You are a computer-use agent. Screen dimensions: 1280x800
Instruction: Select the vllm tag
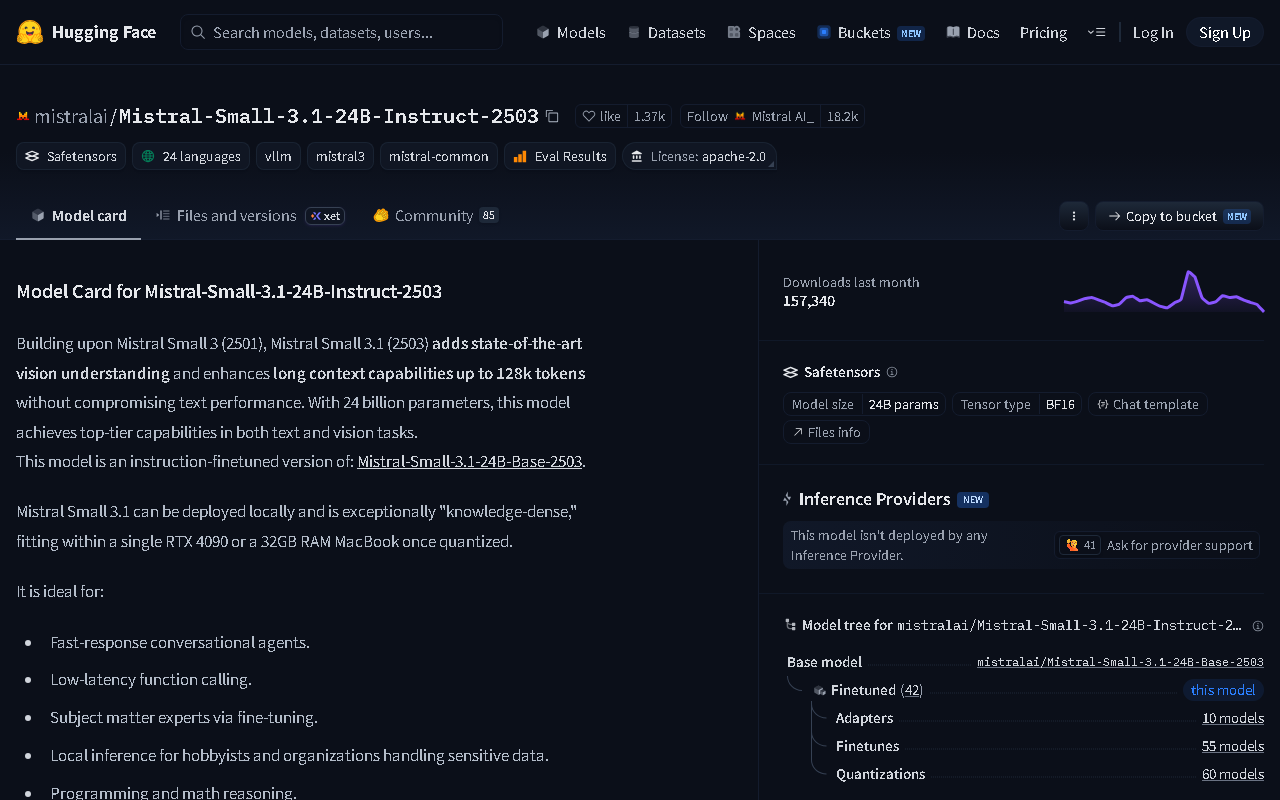point(278,156)
